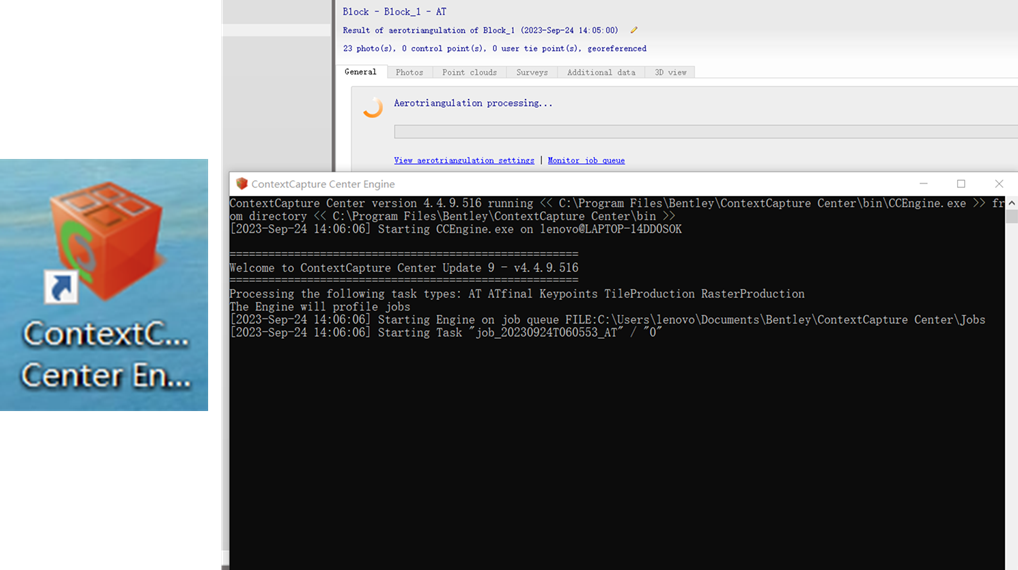This screenshot has height=570, width=1018.
Task: Click the ContextCapture Center Engine title bar icon
Action: (x=242, y=184)
